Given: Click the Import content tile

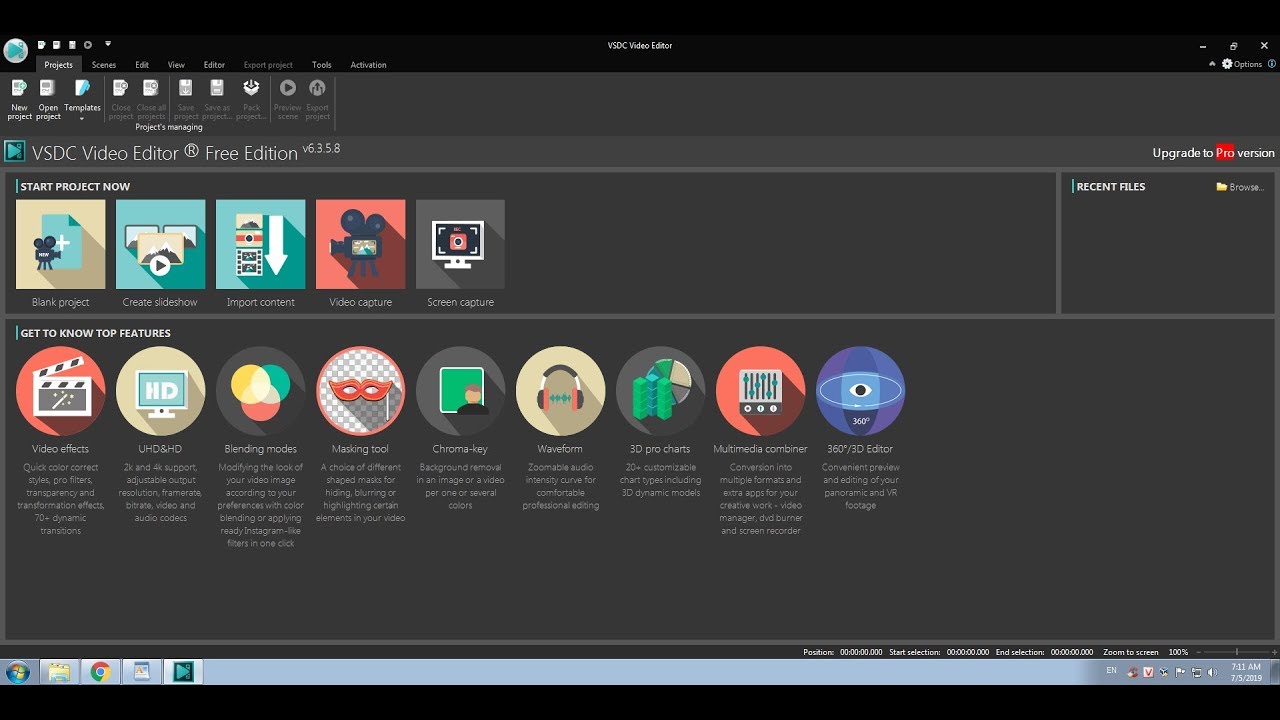Looking at the screenshot, I should point(260,244).
